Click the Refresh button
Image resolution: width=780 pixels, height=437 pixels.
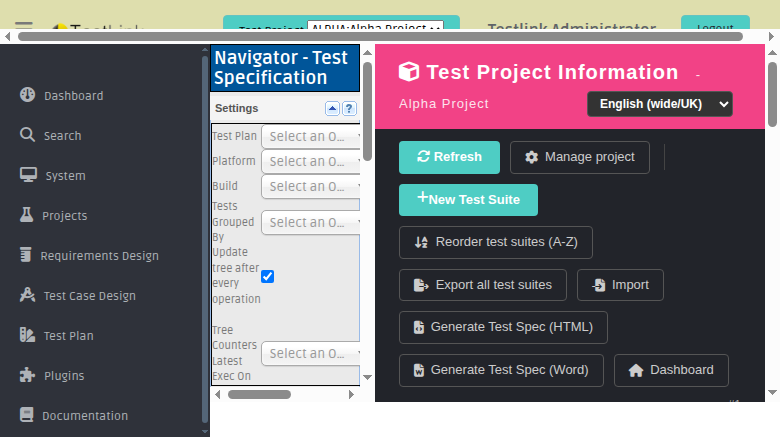coord(449,157)
